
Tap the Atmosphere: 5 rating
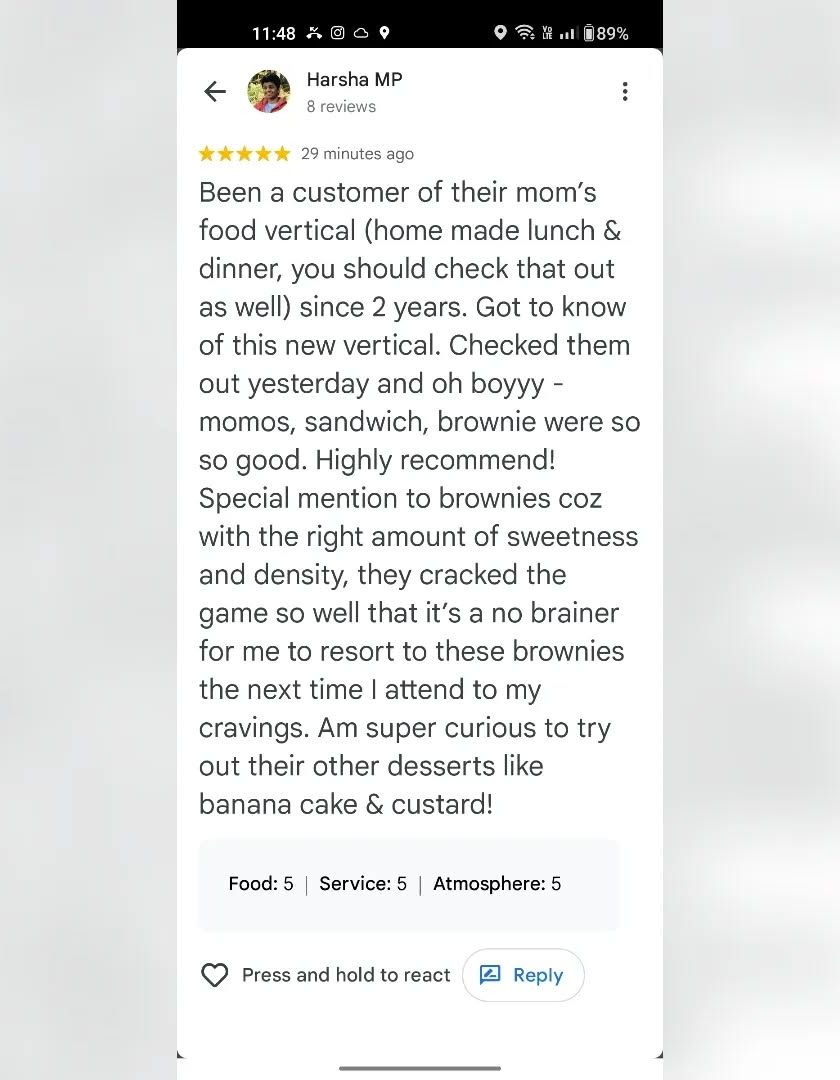[497, 884]
